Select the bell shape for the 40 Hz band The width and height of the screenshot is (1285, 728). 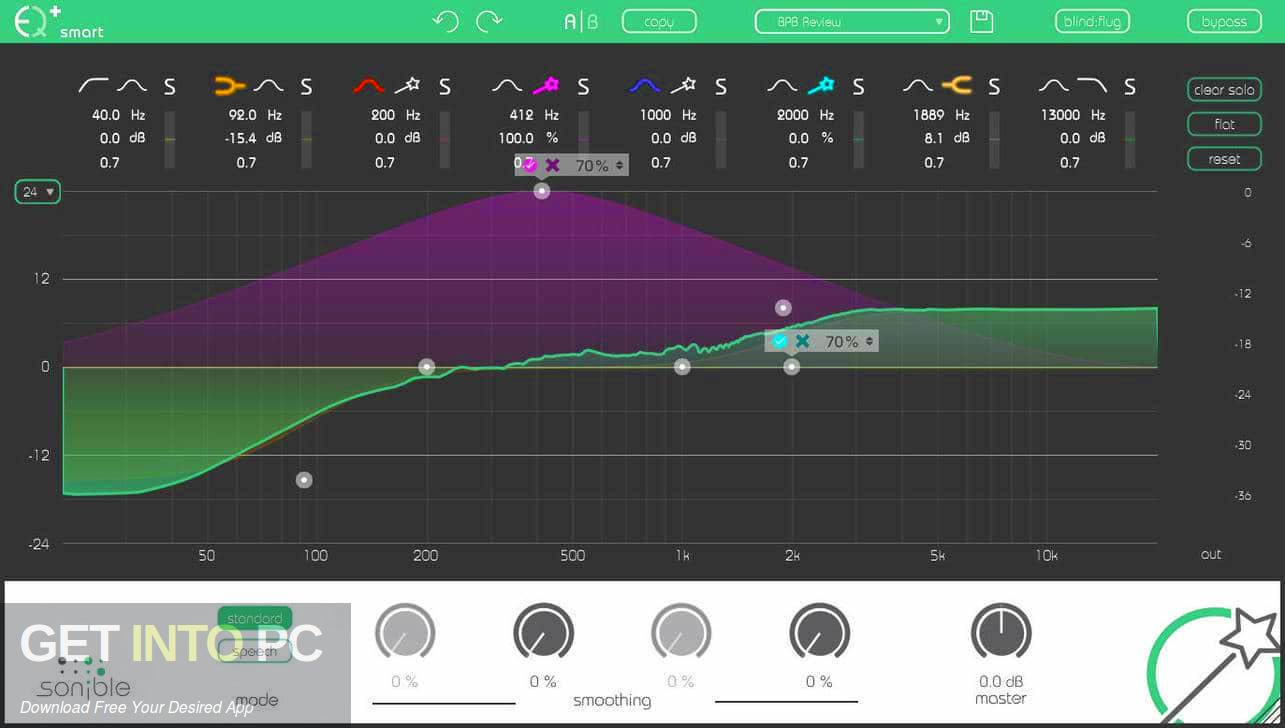132,87
